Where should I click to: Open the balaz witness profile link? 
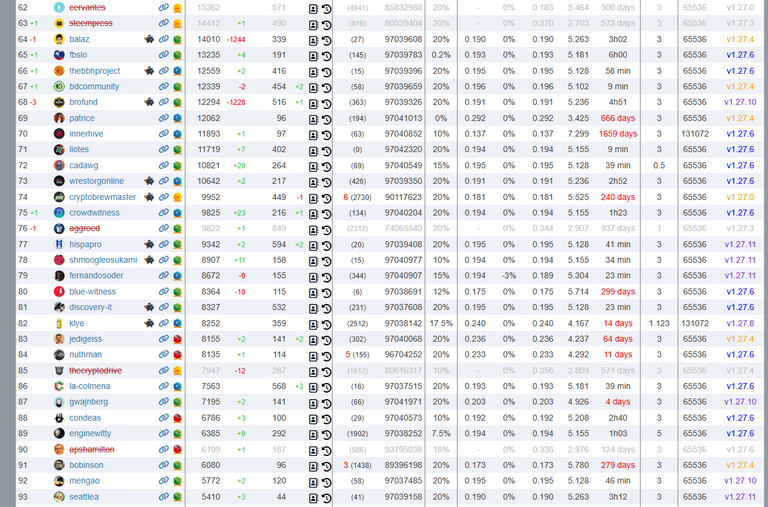coord(79,39)
